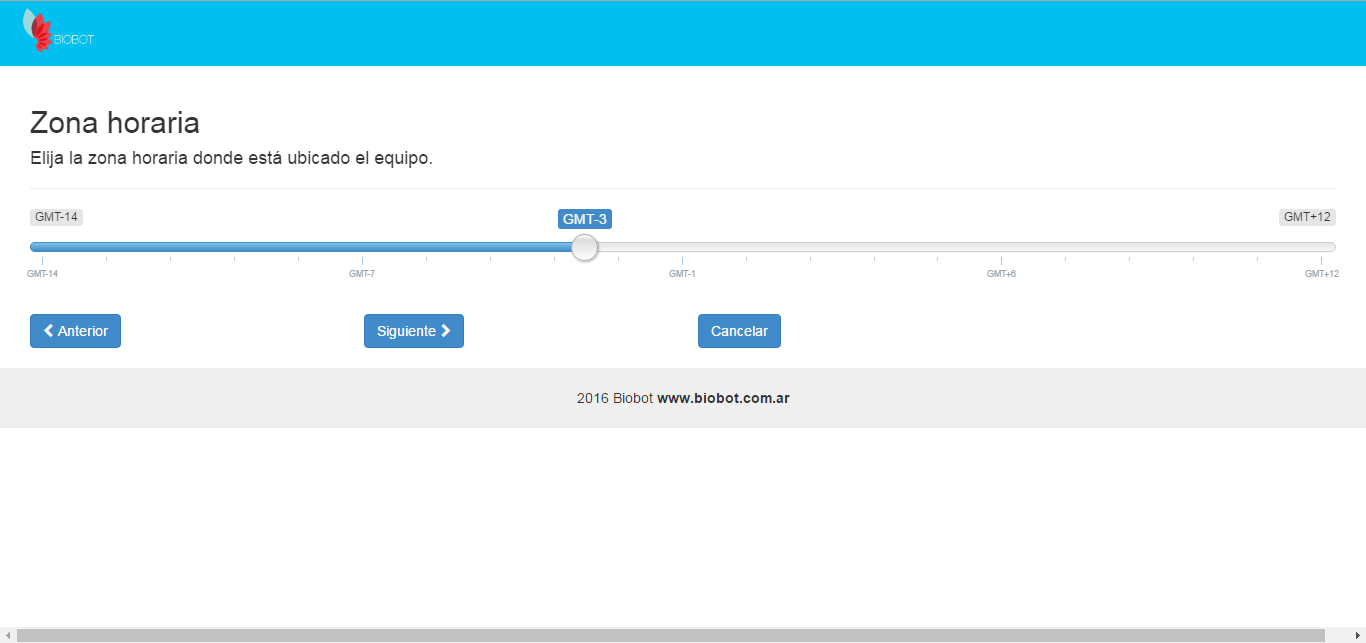Image resolution: width=1366 pixels, height=643 pixels.
Task: Open the www.biobot.com.ar footer link
Action: [723, 398]
